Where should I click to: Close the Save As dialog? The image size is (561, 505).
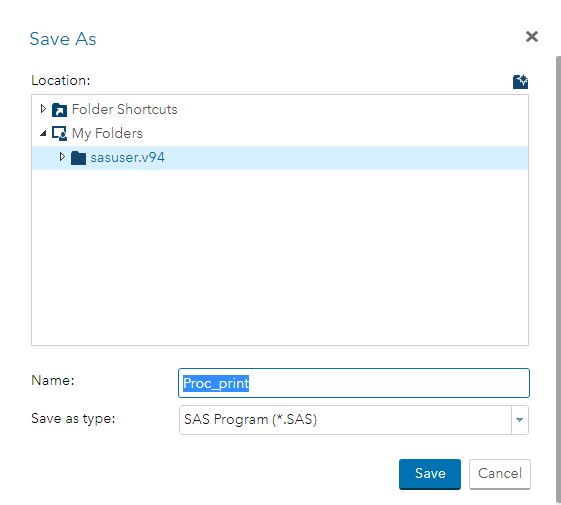point(532,36)
